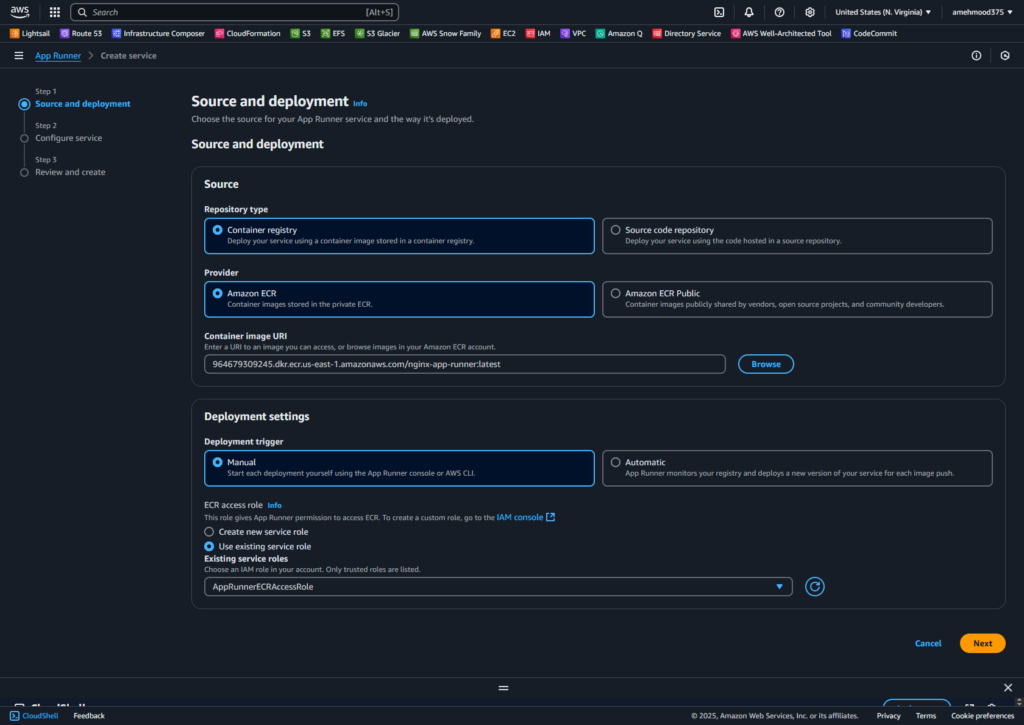Viewport: 1024px width, 725px height.
Task: Open the IAM console link
Action: pyautogui.click(x=526, y=517)
